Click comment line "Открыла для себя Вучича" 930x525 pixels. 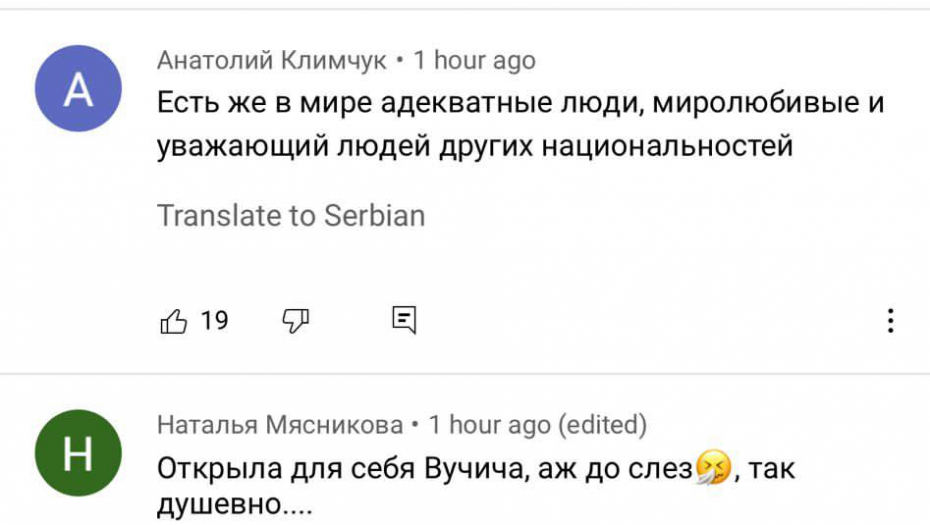click(x=425, y=468)
